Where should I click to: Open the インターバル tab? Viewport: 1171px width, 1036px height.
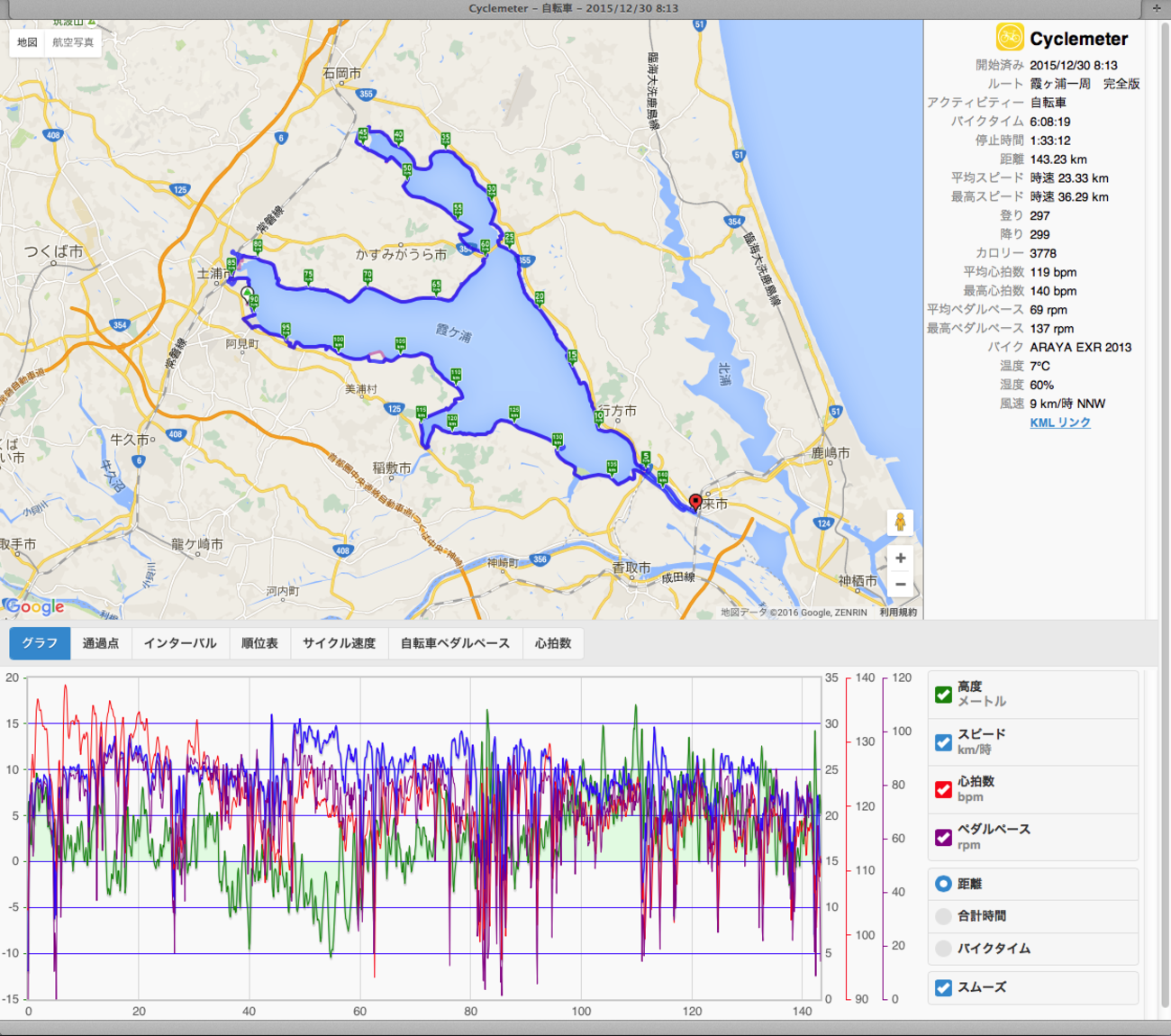point(180,643)
